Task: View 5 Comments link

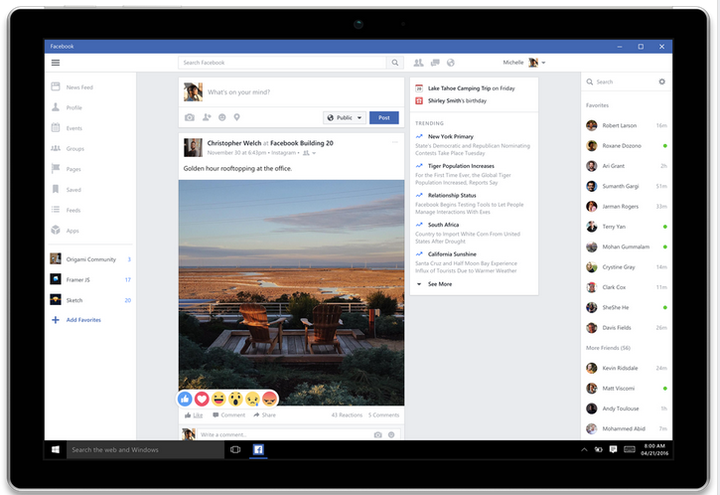Action: (383, 415)
